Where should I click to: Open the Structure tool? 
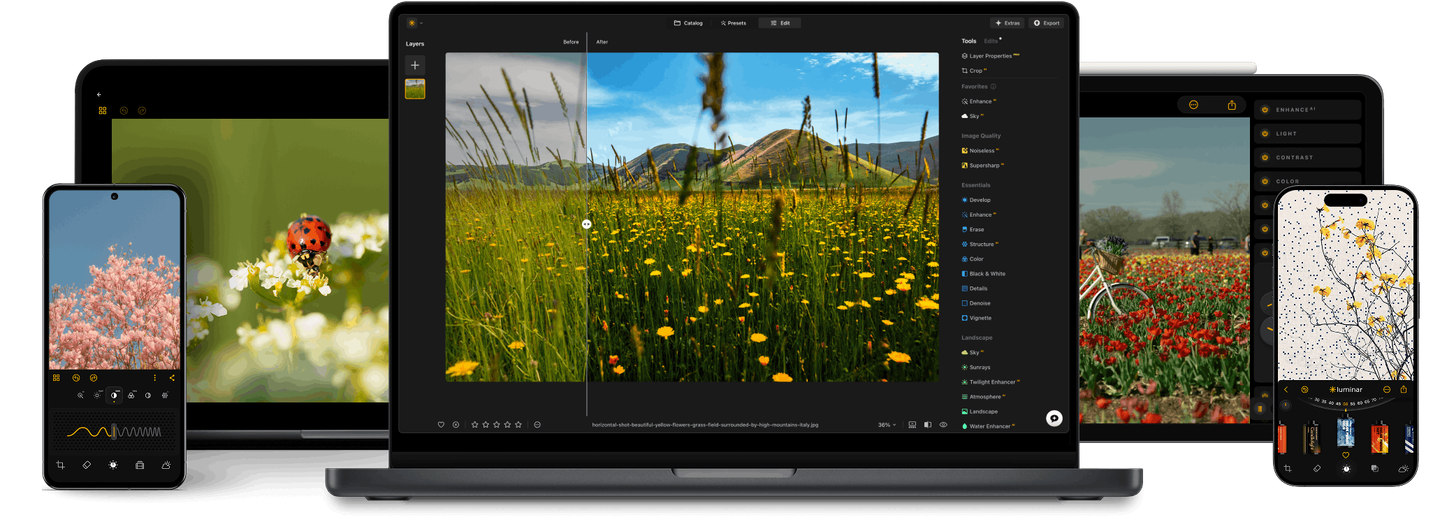(x=981, y=244)
